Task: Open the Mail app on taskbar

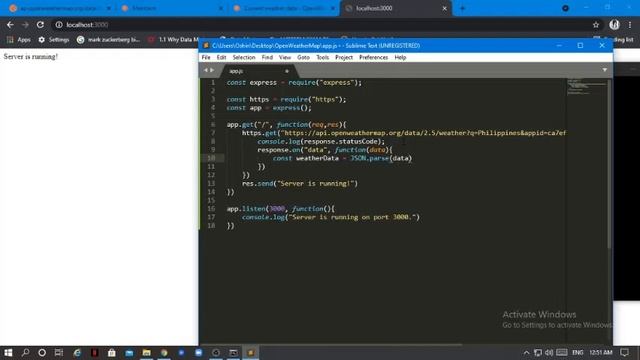Action: click(x=129, y=352)
